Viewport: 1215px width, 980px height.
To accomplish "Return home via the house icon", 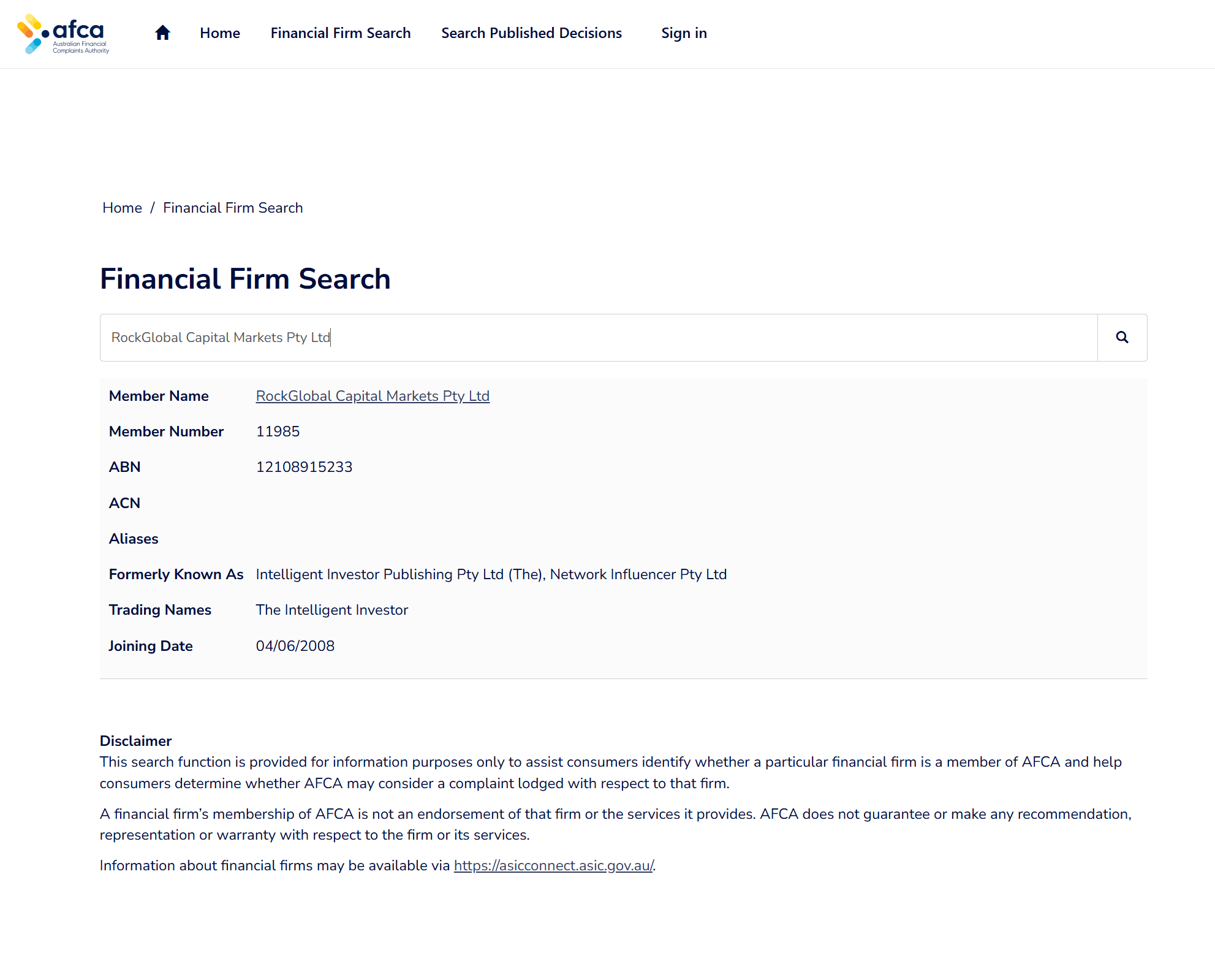I will click(162, 32).
